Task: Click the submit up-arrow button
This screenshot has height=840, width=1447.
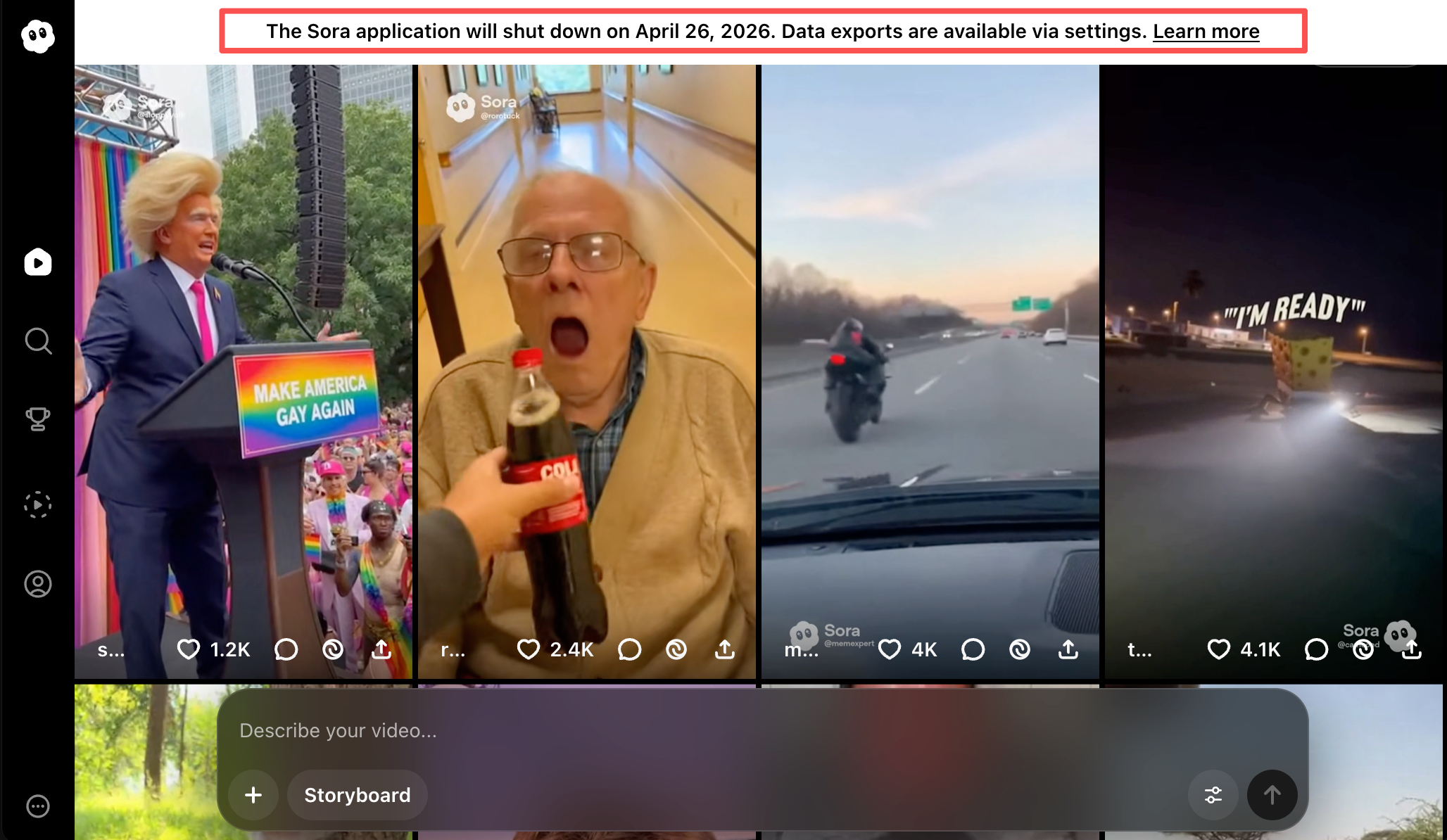Action: [x=1272, y=795]
